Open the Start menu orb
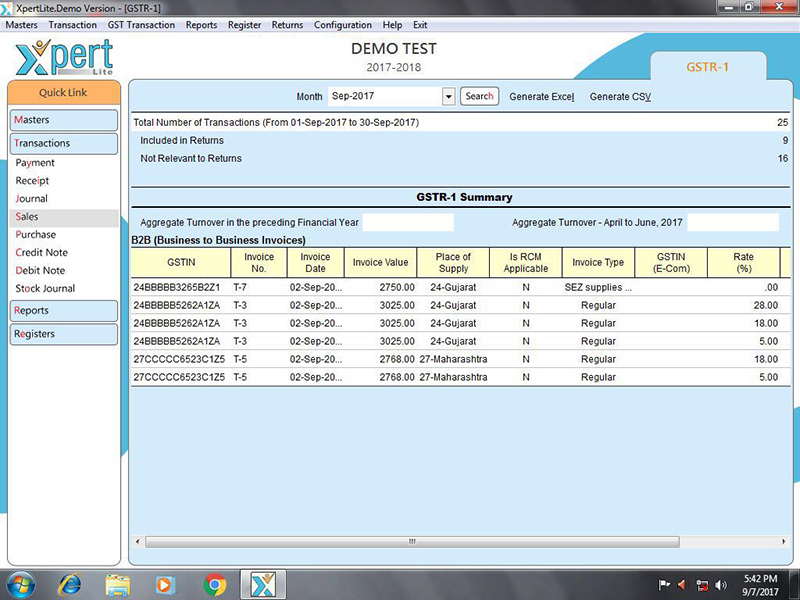Image resolution: width=800 pixels, height=600 pixels. click(21, 584)
